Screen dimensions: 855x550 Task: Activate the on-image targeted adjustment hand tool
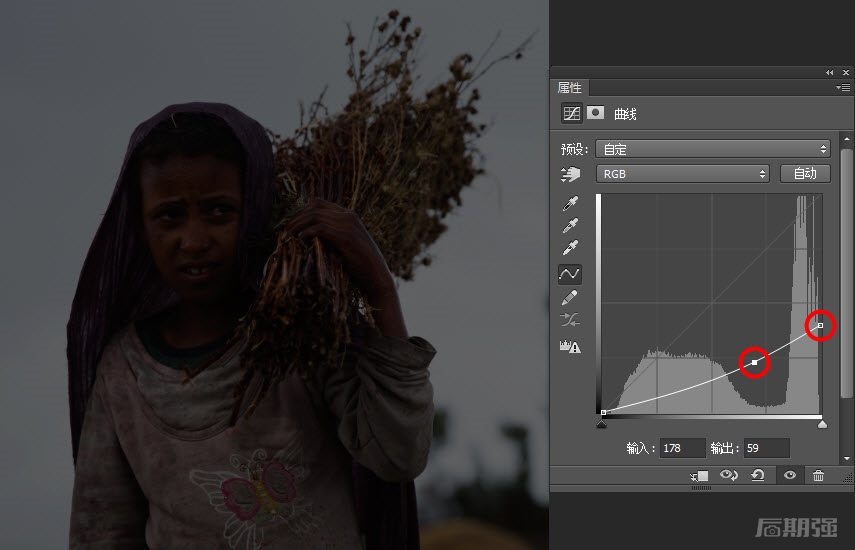tap(570, 174)
